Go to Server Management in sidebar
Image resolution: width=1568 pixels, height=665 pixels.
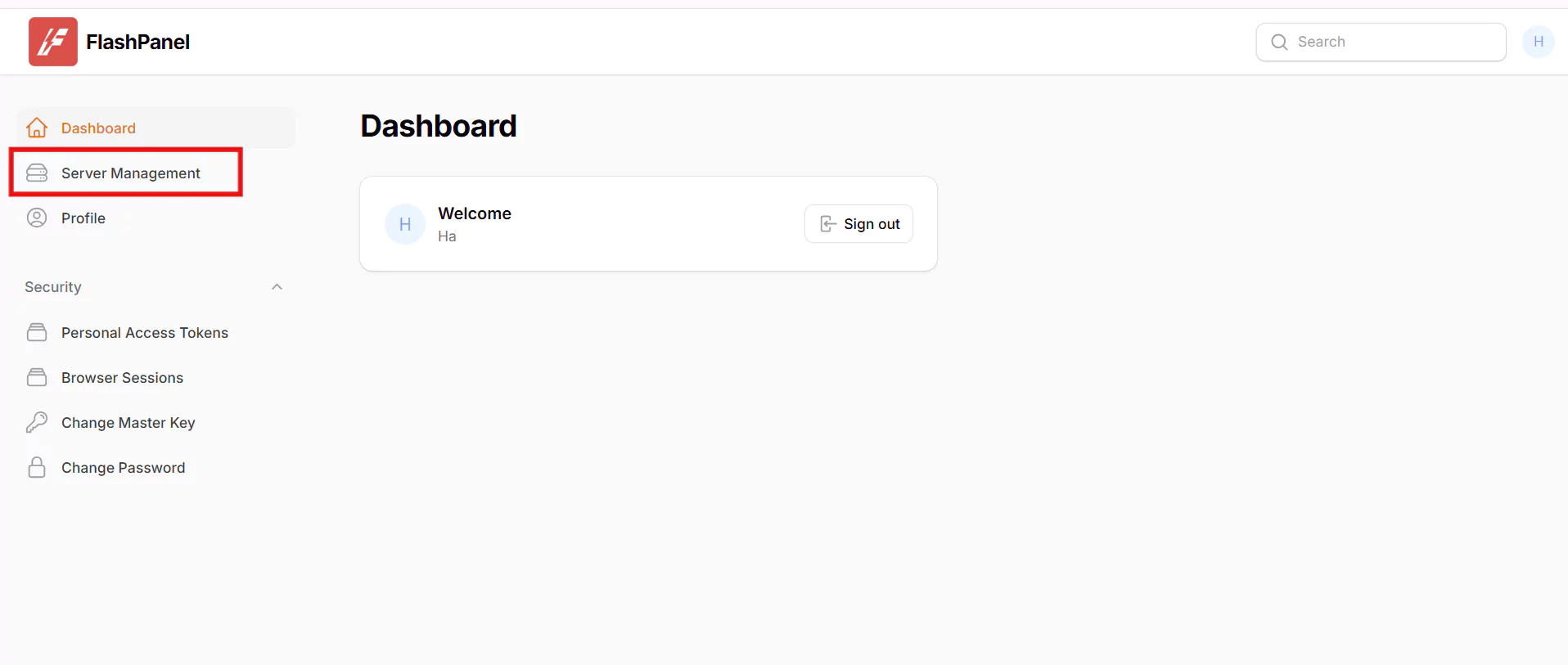pyautogui.click(x=131, y=173)
